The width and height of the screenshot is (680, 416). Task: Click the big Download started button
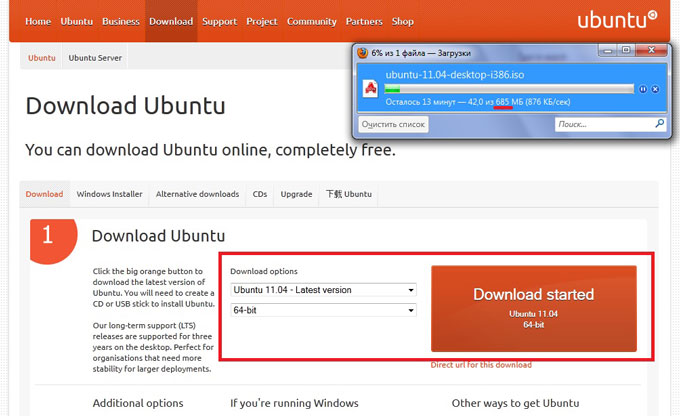[533, 308]
